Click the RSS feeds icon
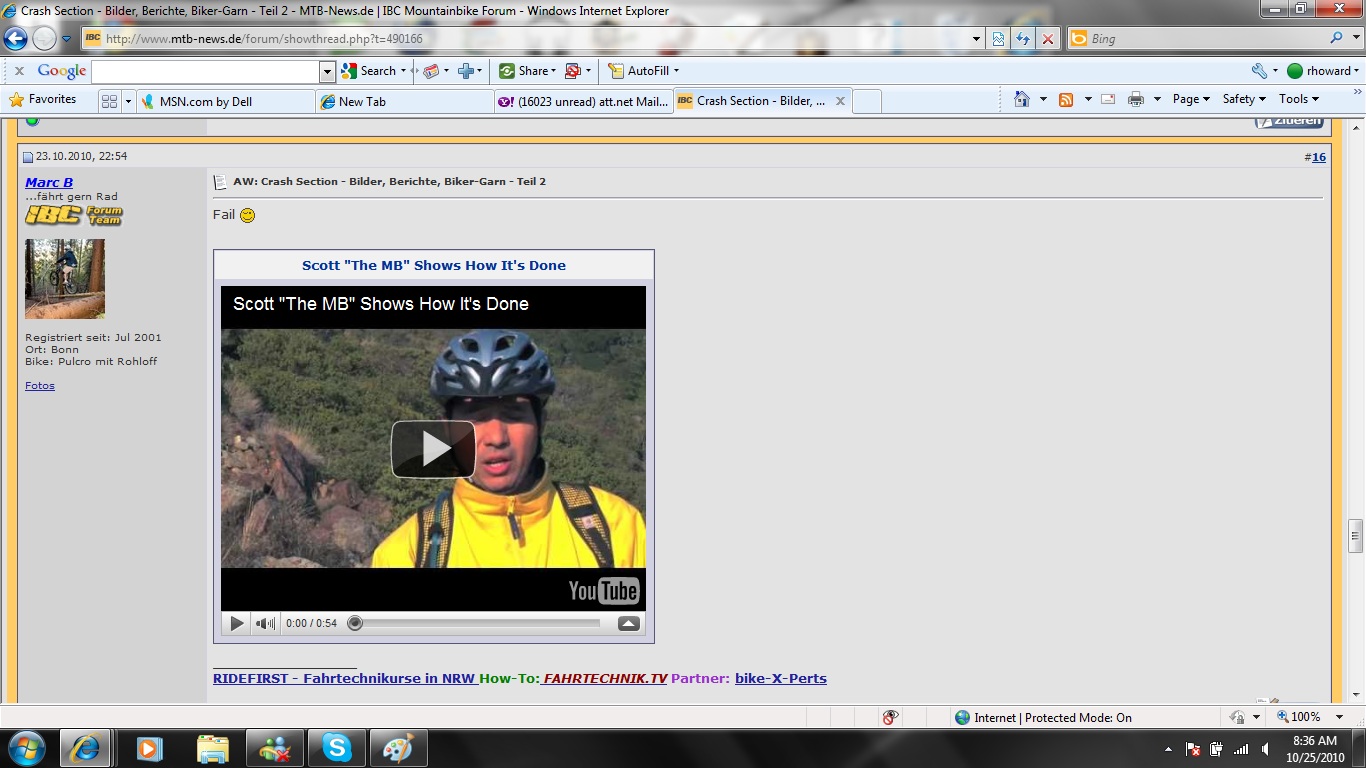Viewport: 1366px width, 768px height. [x=1066, y=99]
